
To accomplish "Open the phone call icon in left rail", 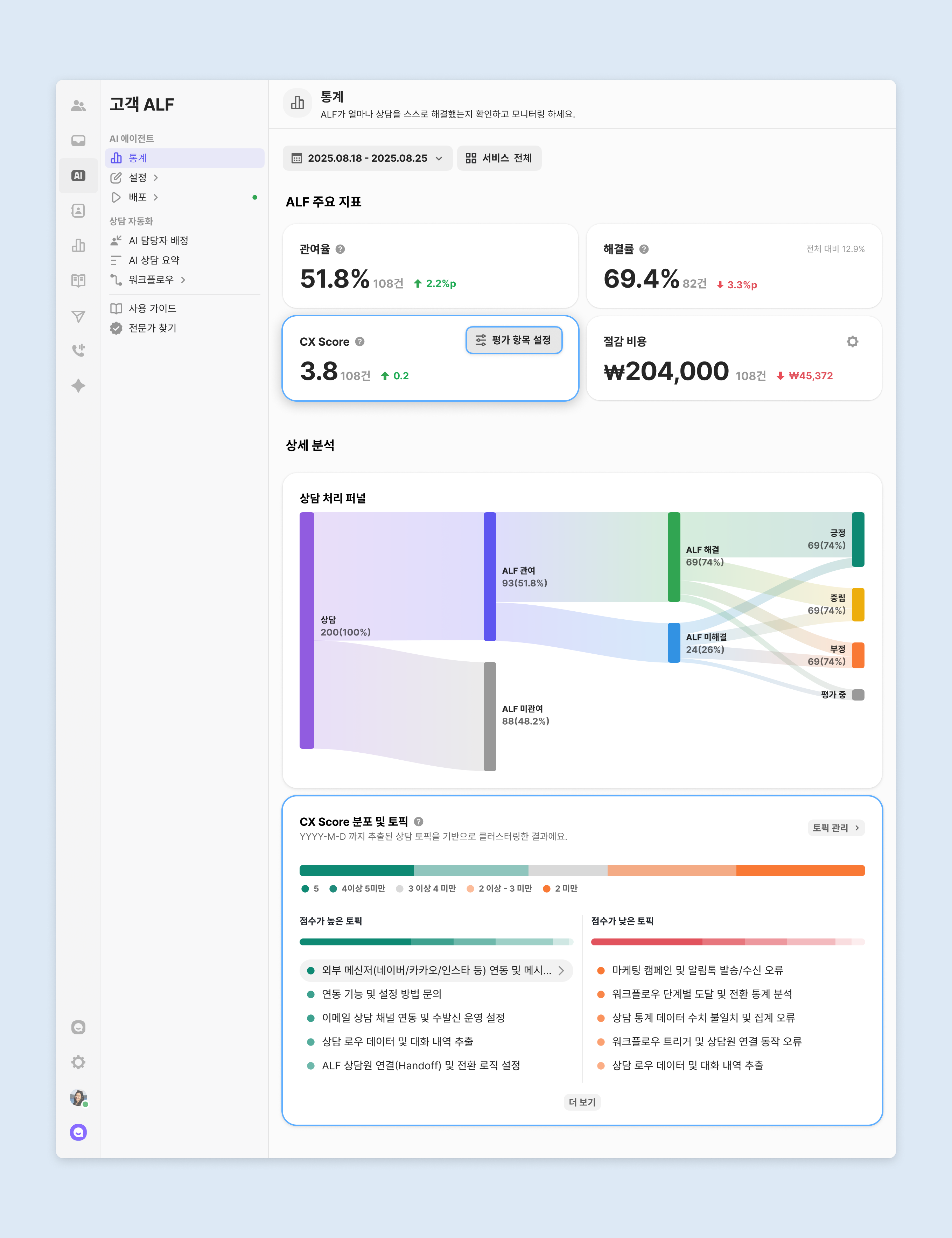I will pyautogui.click(x=78, y=350).
